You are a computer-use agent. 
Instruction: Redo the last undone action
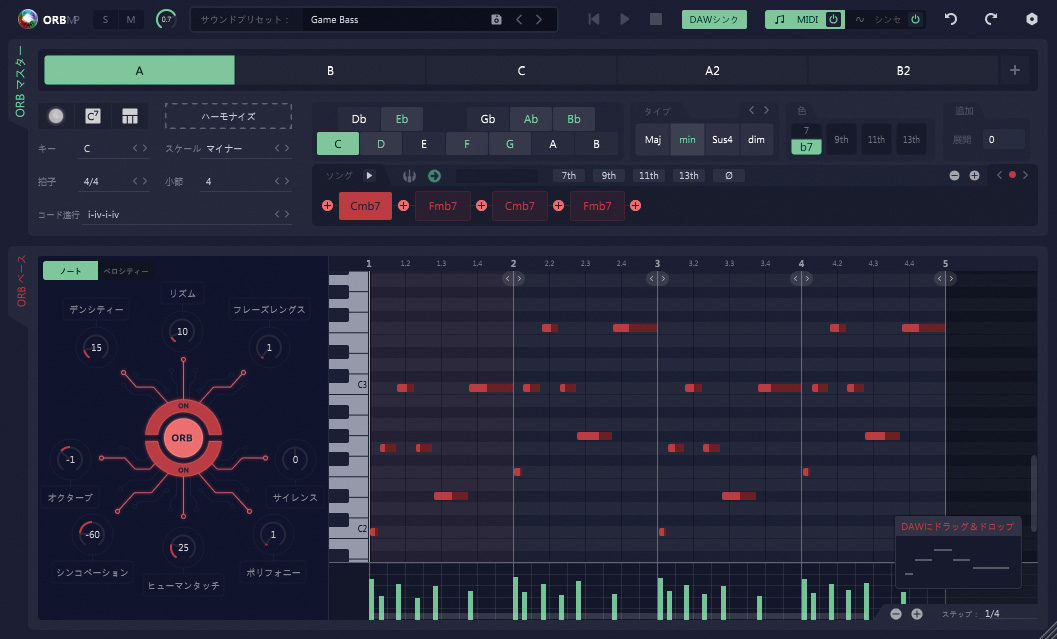[990, 20]
